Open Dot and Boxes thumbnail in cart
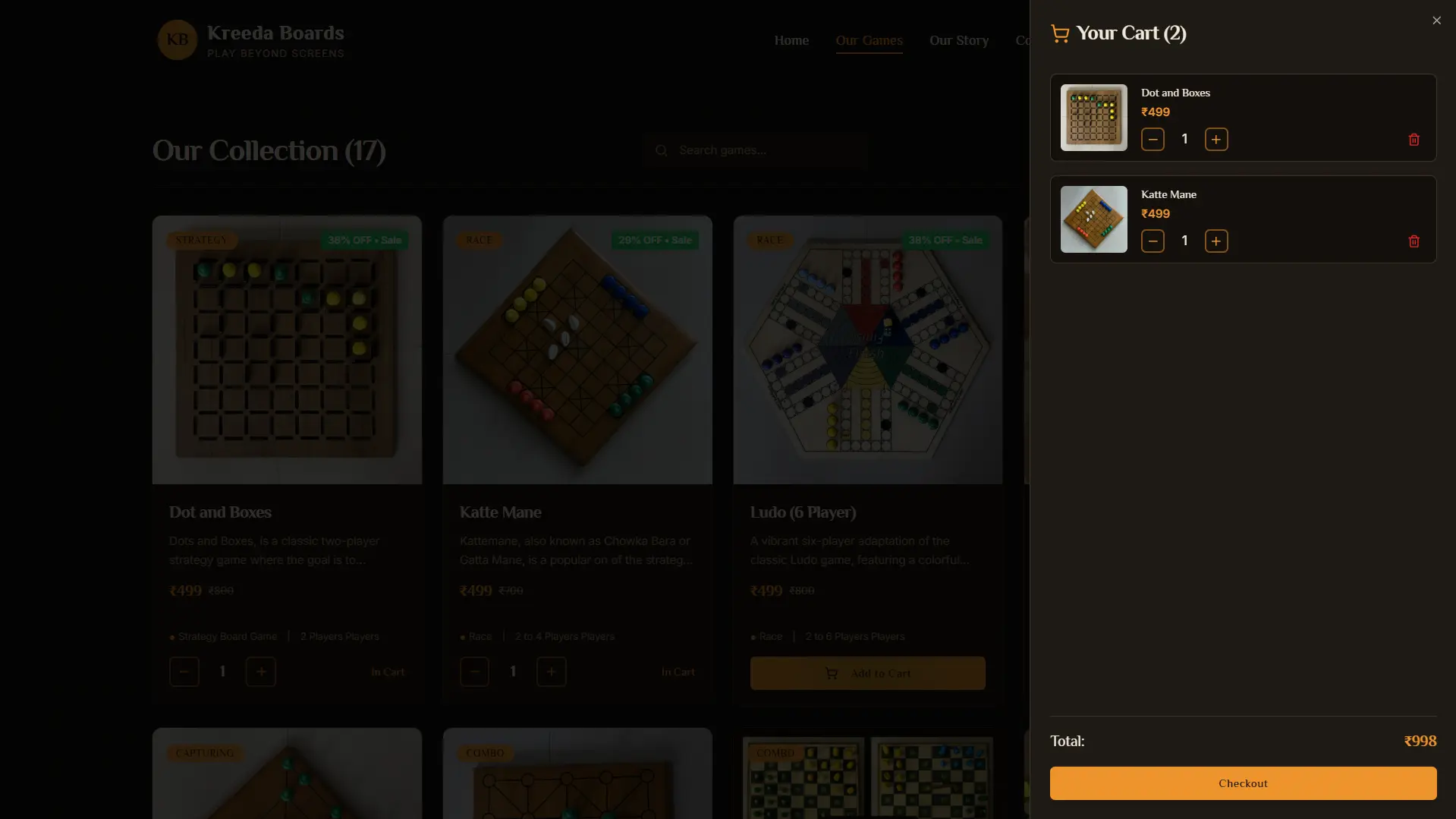The height and width of the screenshot is (819, 1456). [x=1093, y=118]
